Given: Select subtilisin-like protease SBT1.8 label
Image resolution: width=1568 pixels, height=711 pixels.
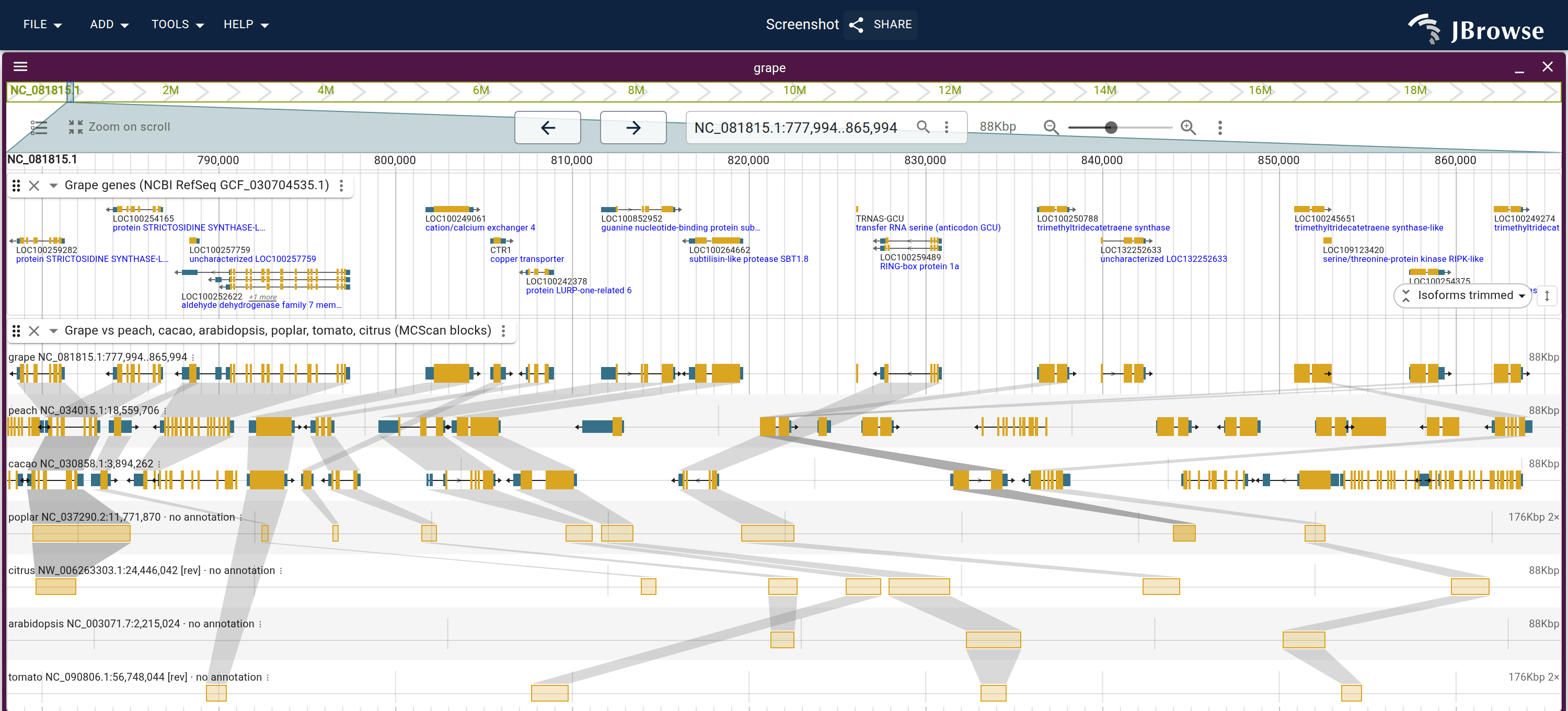Looking at the screenshot, I should [748, 259].
